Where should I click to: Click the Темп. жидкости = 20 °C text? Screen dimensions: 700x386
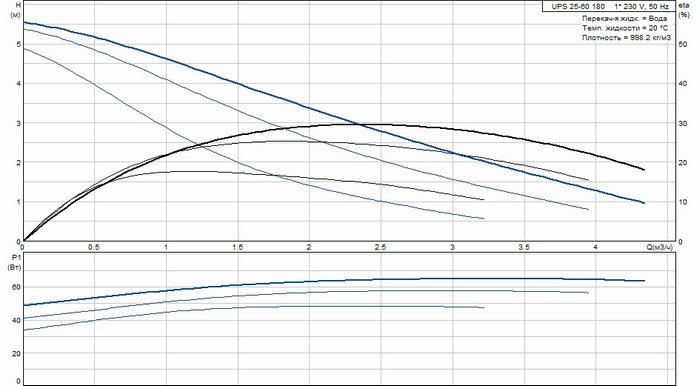point(625,28)
